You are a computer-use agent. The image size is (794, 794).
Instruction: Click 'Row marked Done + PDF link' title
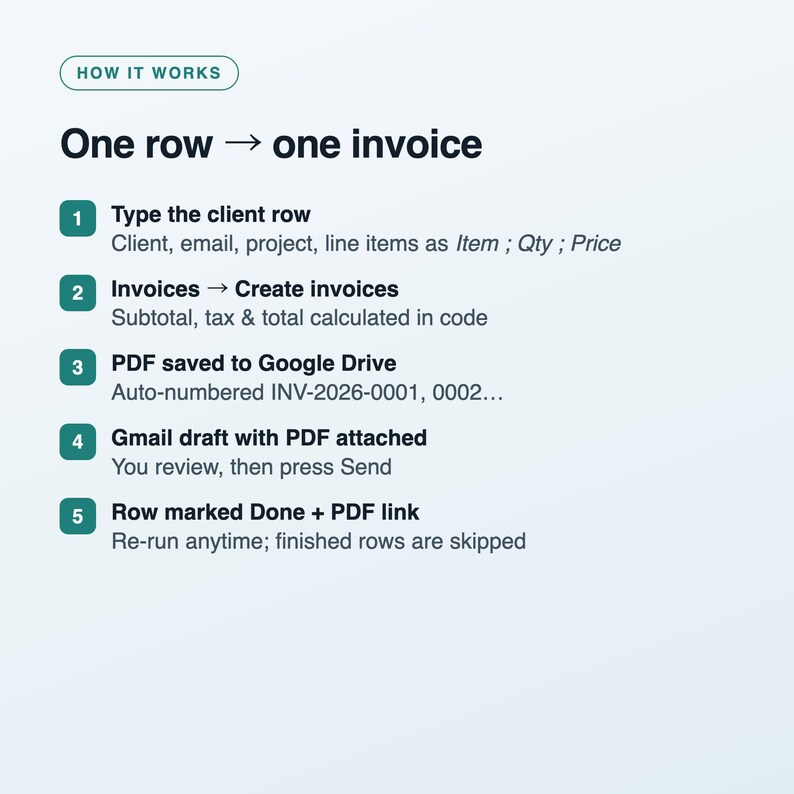pyautogui.click(x=265, y=512)
